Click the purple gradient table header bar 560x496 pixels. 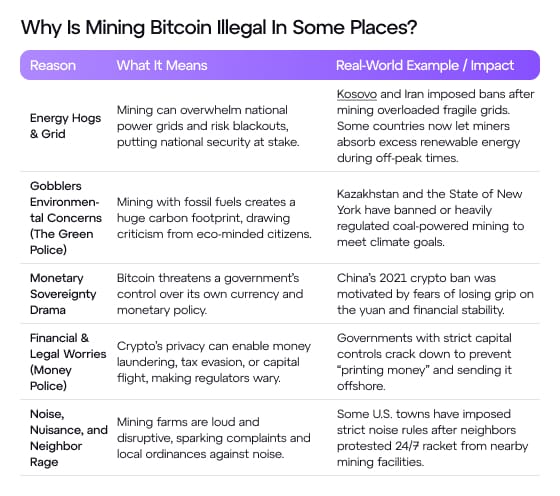(280, 65)
